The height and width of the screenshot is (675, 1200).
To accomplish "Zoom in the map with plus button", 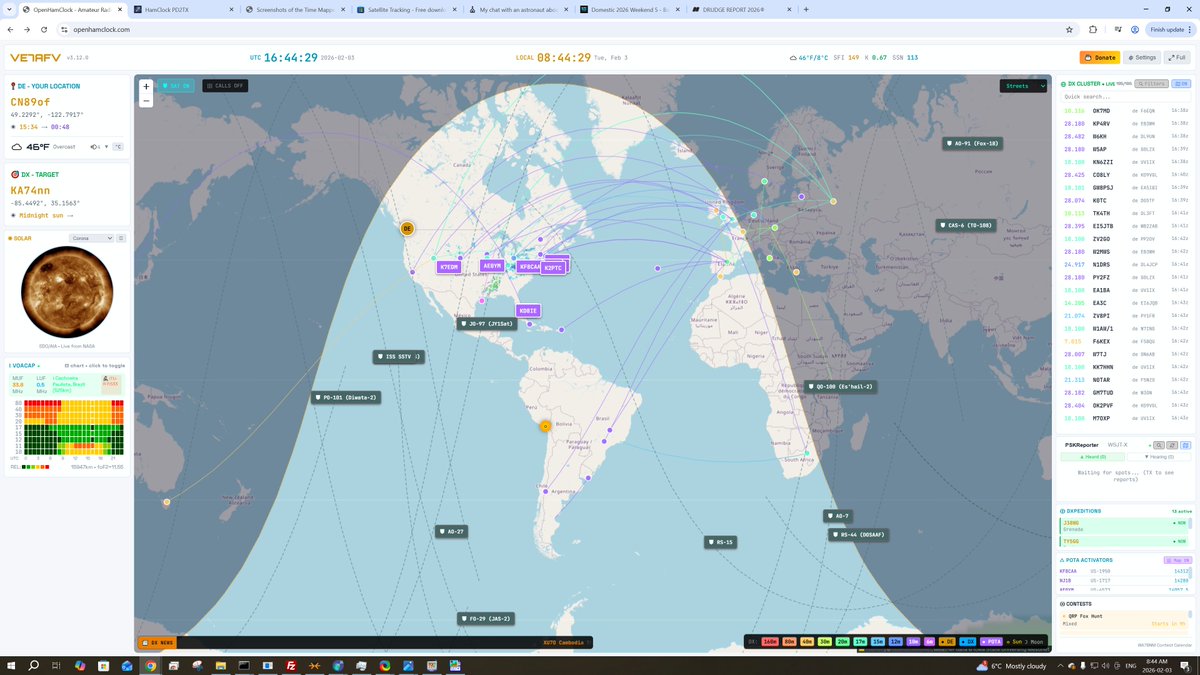I will click(146, 86).
